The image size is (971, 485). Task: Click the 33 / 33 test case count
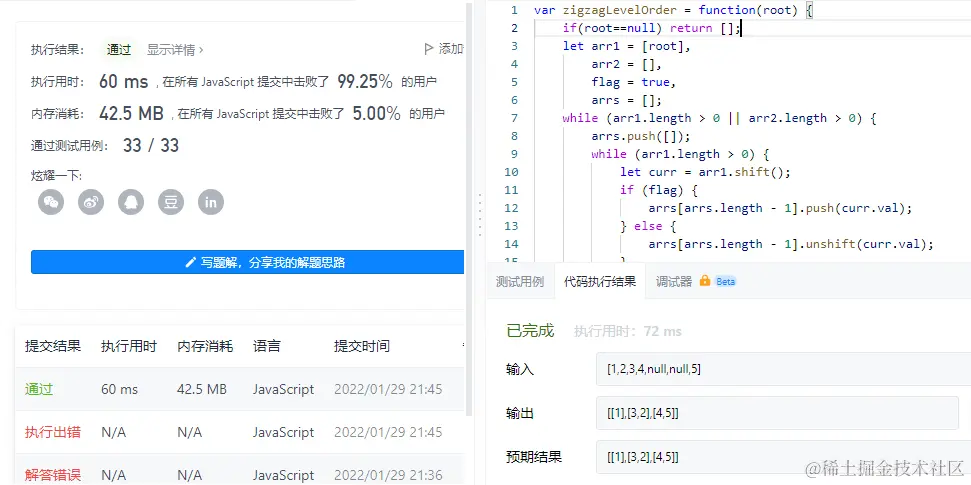click(x=151, y=146)
